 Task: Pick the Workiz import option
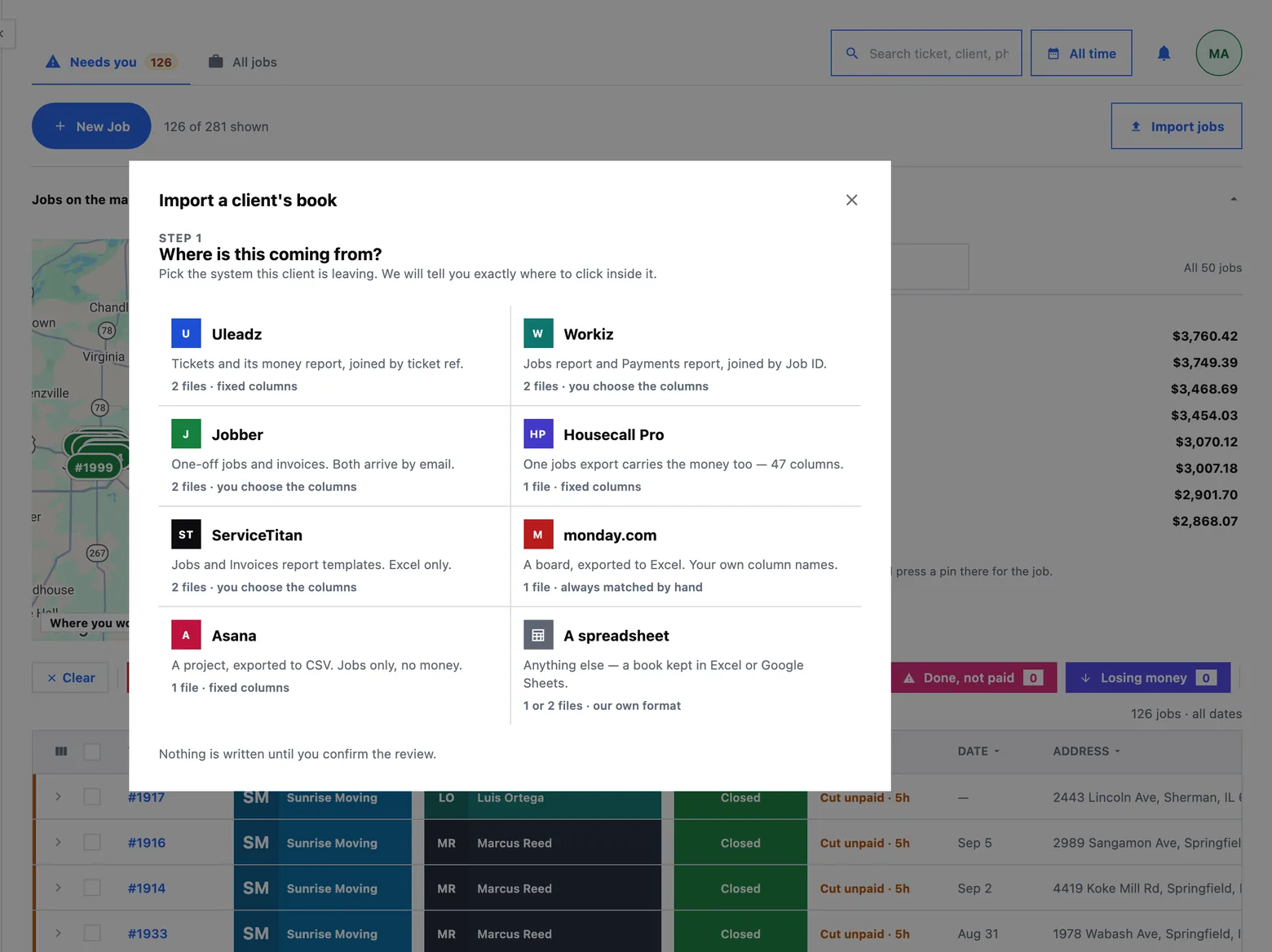coord(686,355)
